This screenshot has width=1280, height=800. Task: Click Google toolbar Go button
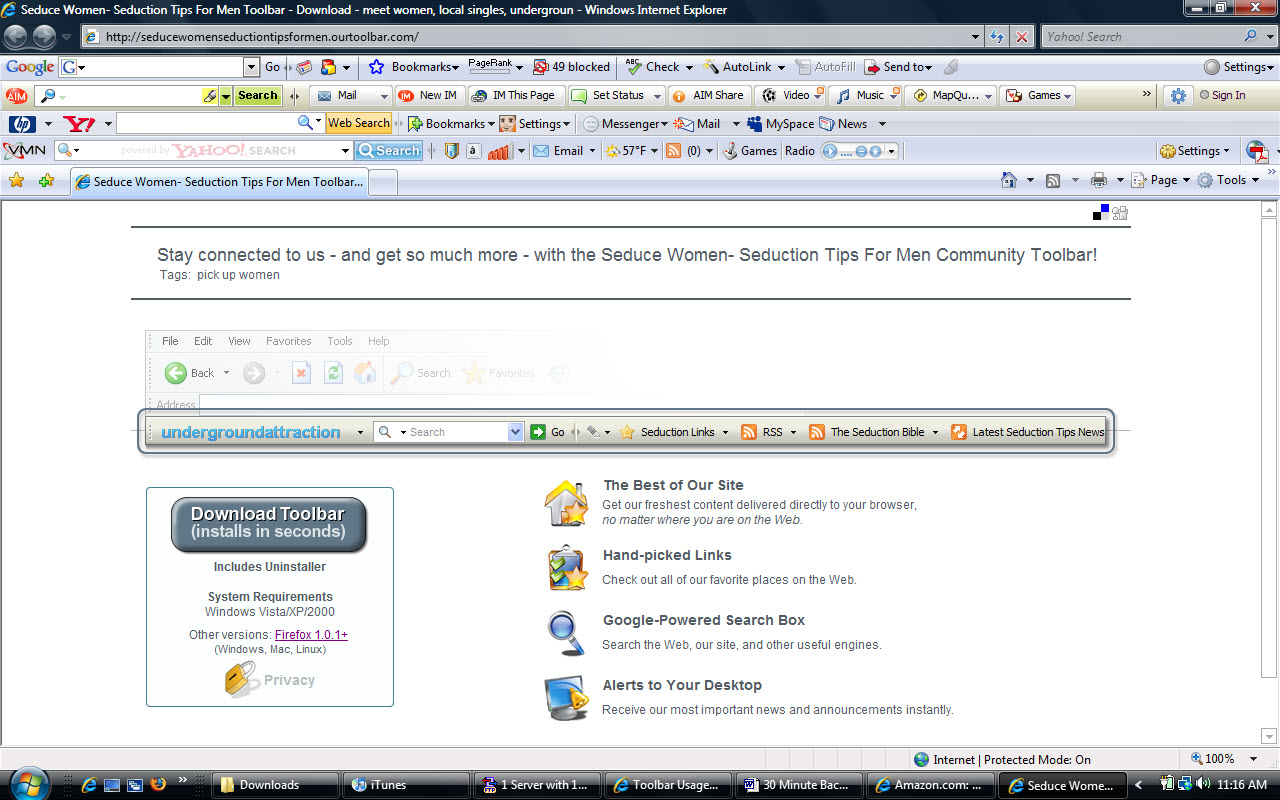coord(273,67)
